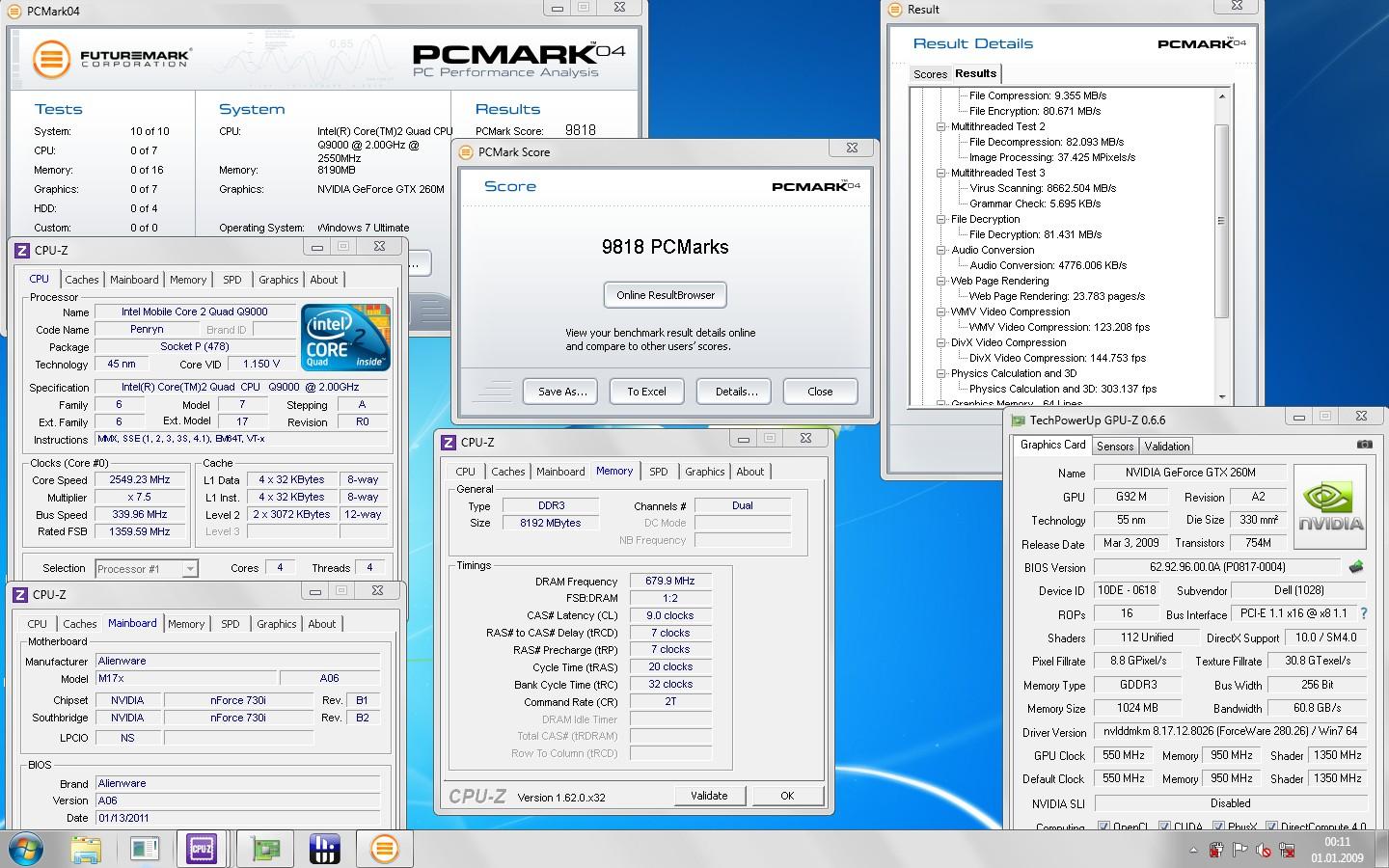Image resolution: width=1389 pixels, height=868 pixels.
Task: Collapse the Physics Calculation and 3D node
Action: [x=940, y=373]
